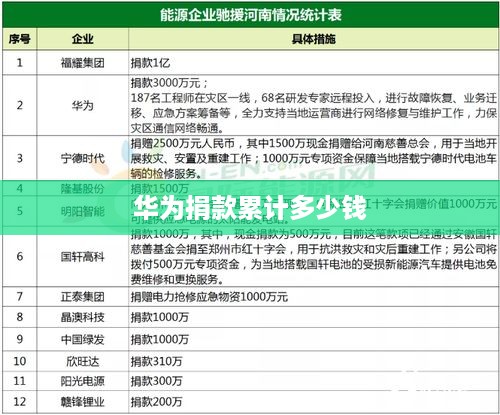Click serial number 1 beside 福耀集团
The width and height of the screenshot is (500, 415).
19,63
